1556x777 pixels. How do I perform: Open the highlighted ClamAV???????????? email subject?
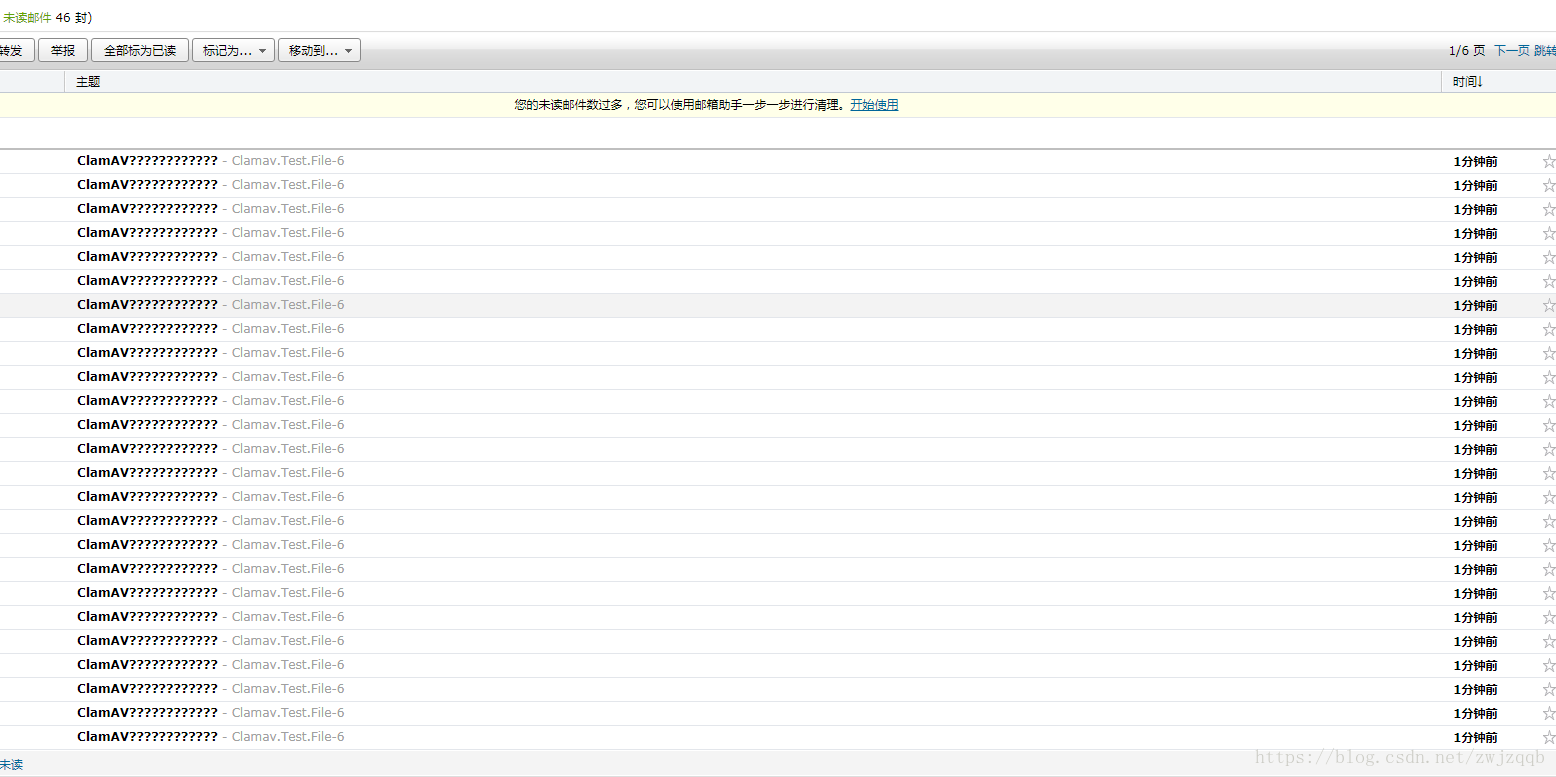coord(147,305)
